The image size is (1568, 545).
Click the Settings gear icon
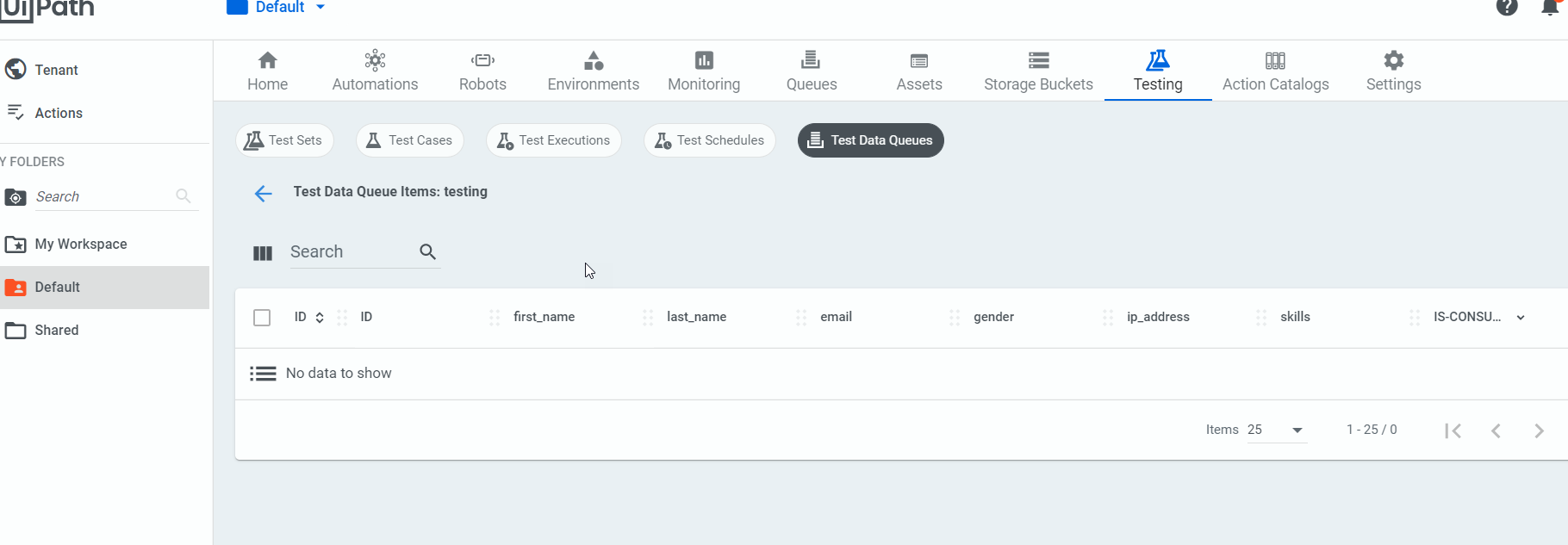[x=1394, y=60]
